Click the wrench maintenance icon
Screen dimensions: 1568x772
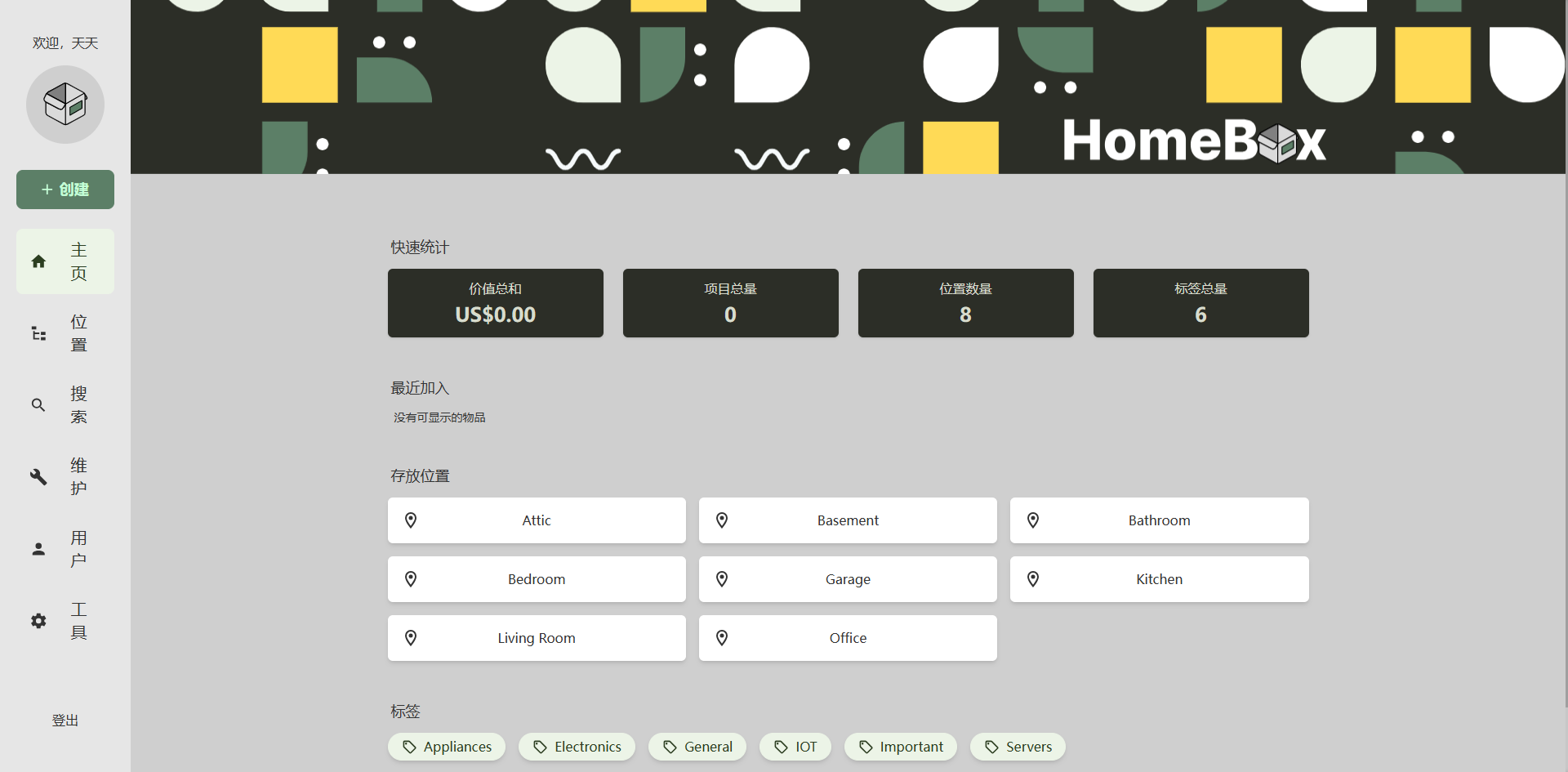pyautogui.click(x=38, y=477)
